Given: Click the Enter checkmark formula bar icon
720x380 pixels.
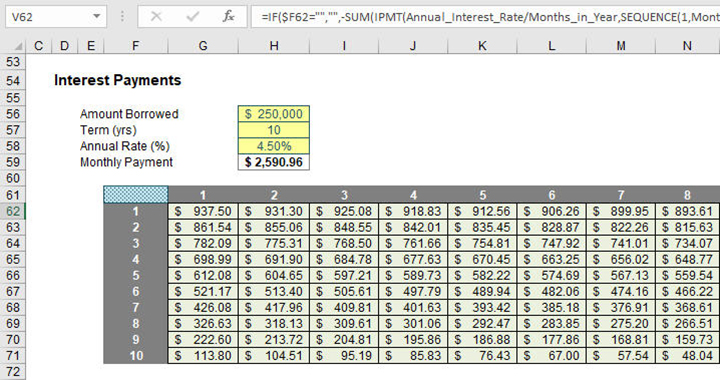Looking at the screenshot, I should pyautogui.click(x=192, y=17).
